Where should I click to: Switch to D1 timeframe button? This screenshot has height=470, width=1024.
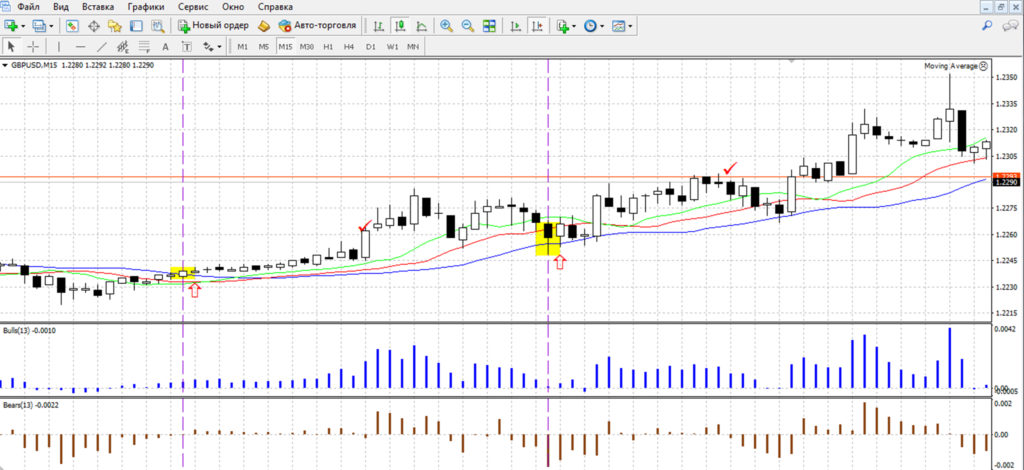[x=370, y=47]
